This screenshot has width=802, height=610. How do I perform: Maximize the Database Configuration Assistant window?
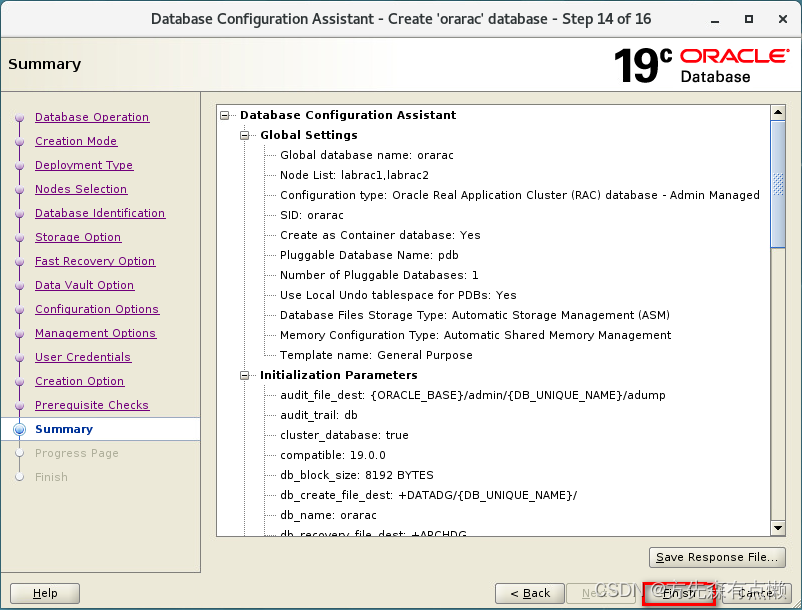tap(749, 19)
